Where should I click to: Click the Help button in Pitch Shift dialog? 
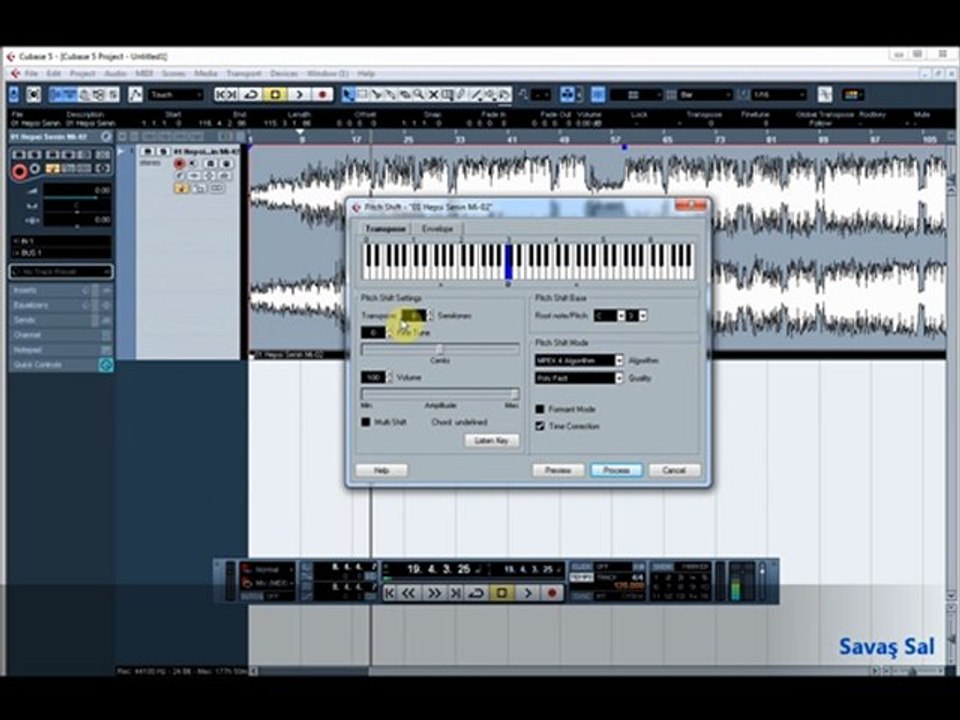point(381,470)
